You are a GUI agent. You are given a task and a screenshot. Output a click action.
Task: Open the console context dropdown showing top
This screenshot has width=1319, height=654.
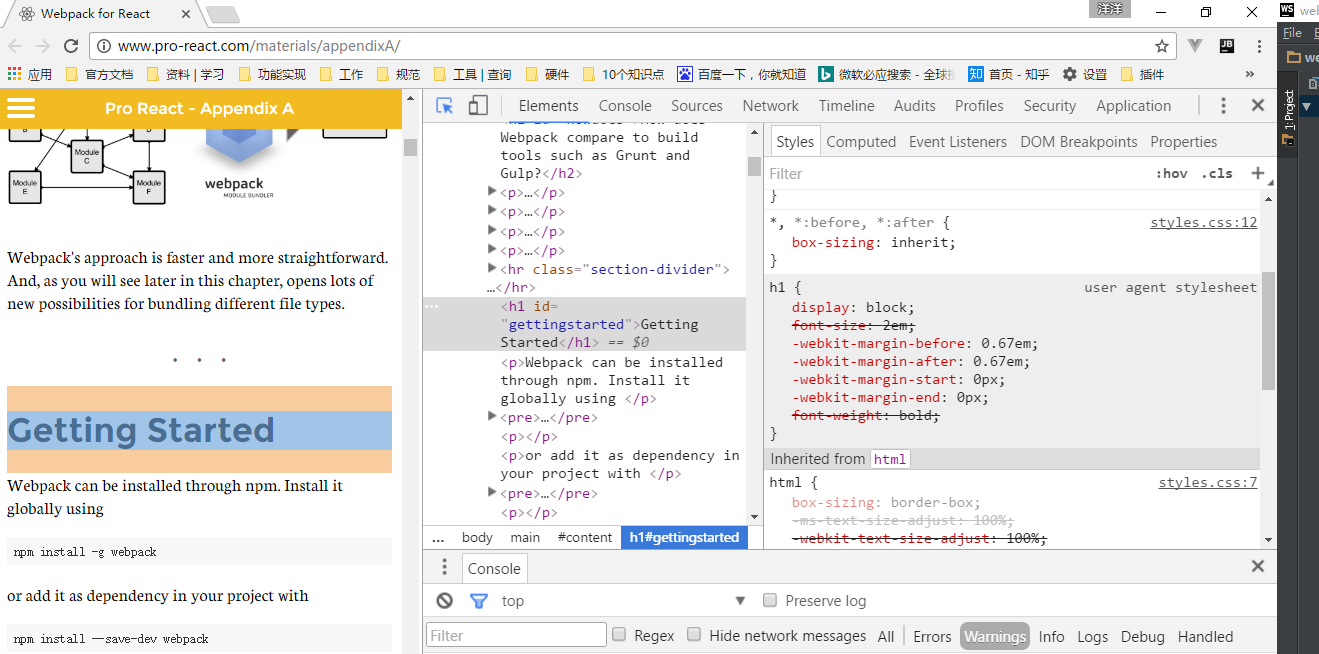[623, 601]
